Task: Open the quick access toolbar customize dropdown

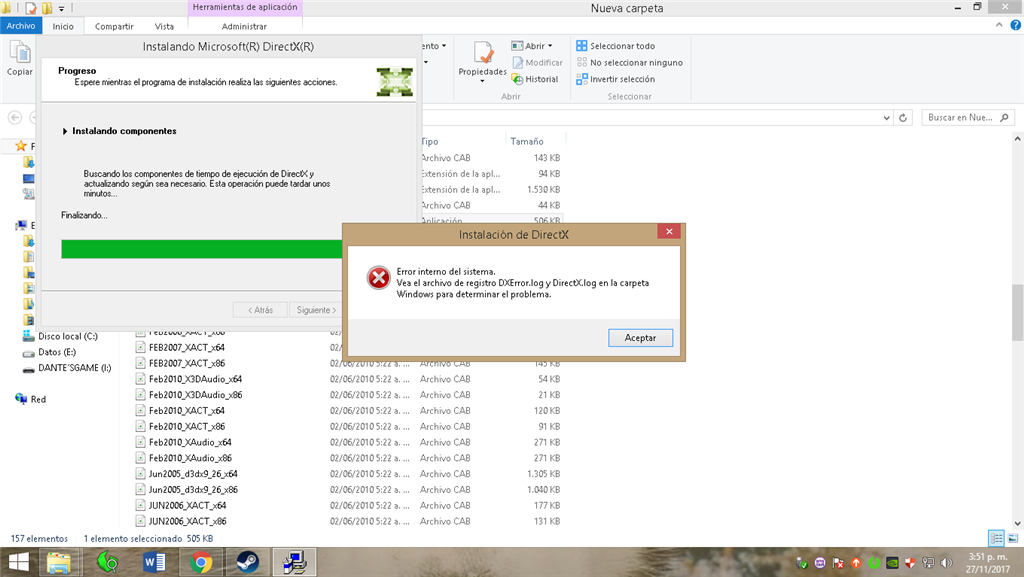Action: pos(61,9)
